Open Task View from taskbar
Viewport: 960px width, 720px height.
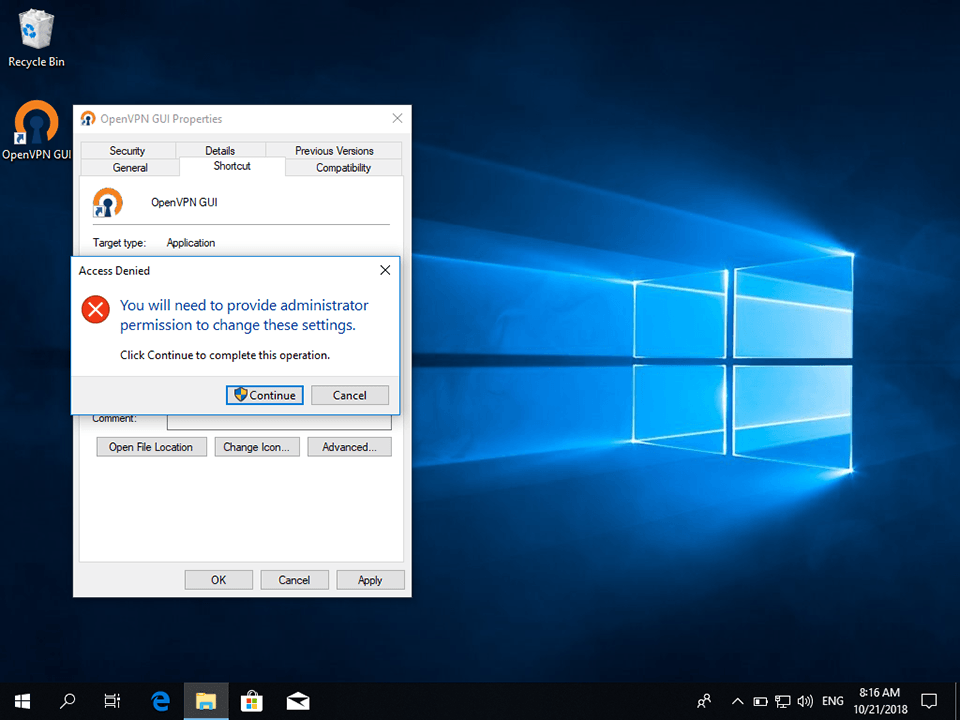(112, 701)
